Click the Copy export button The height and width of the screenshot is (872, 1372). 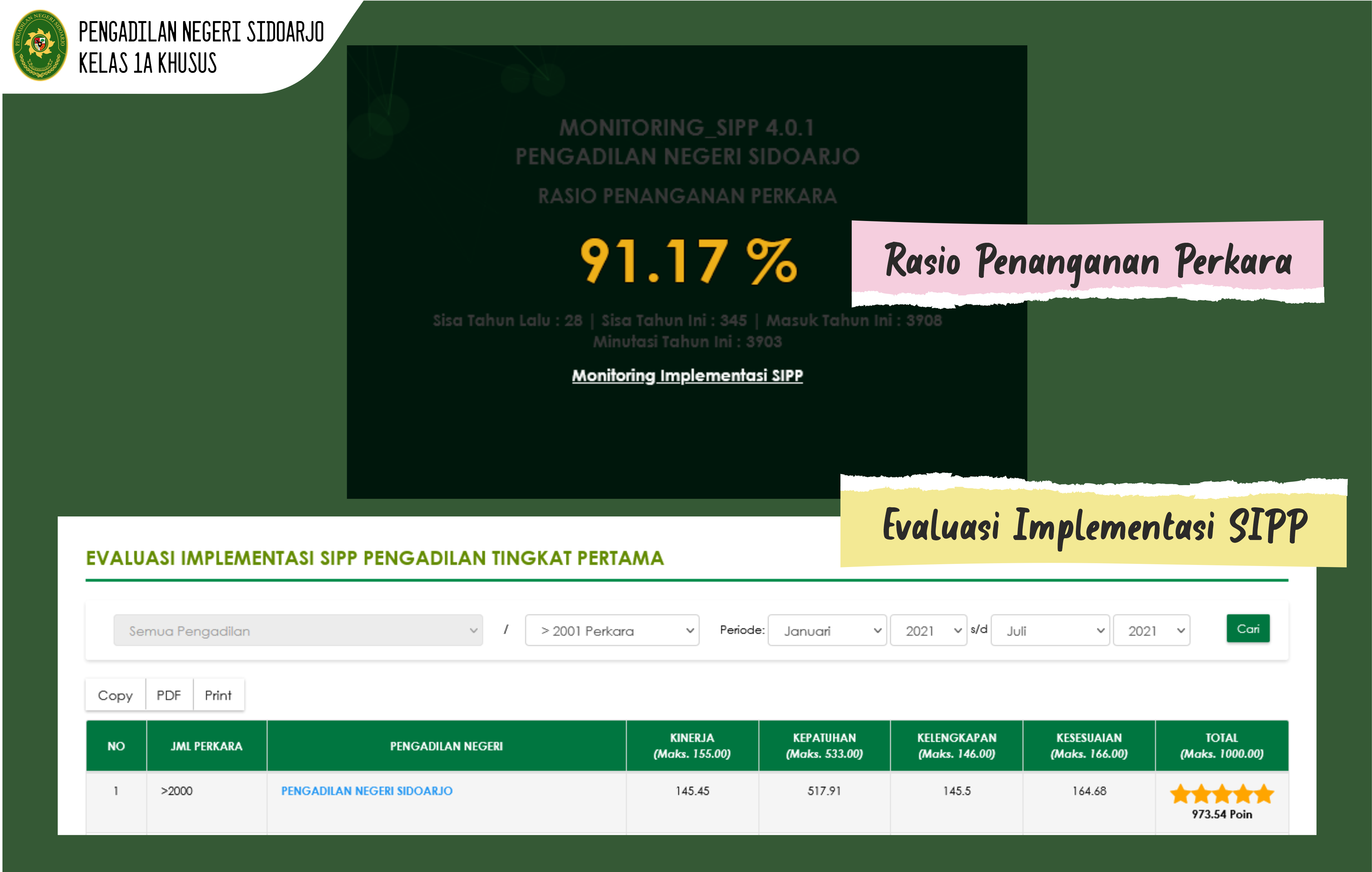pyautogui.click(x=115, y=695)
